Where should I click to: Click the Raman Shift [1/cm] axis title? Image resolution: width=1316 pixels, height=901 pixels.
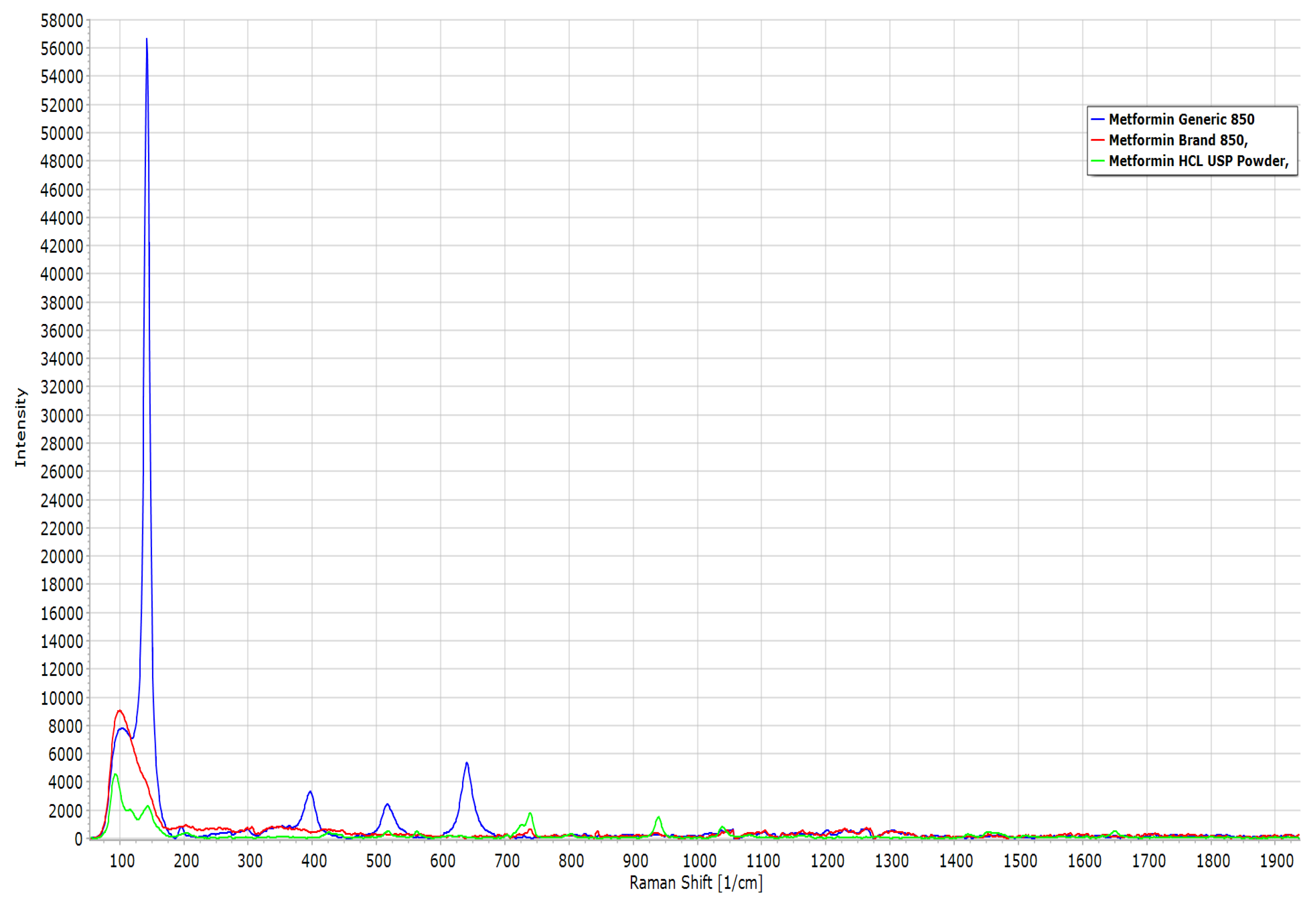point(696,883)
